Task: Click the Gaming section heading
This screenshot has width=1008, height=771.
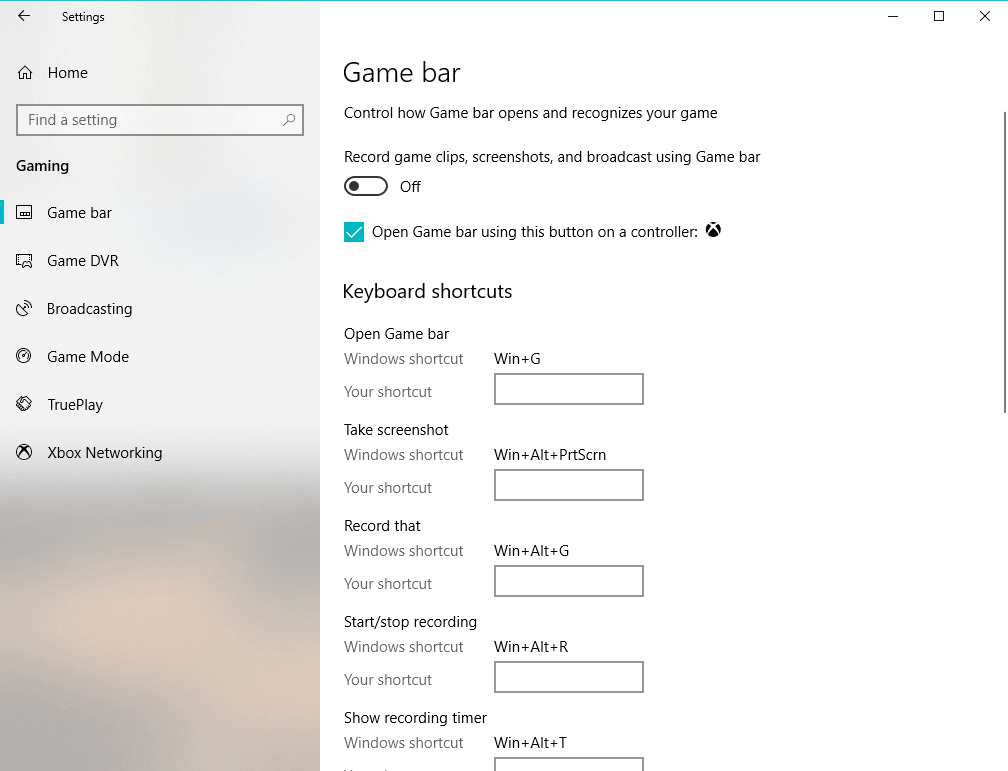Action: pyautogui.click(x=42, y=166)
